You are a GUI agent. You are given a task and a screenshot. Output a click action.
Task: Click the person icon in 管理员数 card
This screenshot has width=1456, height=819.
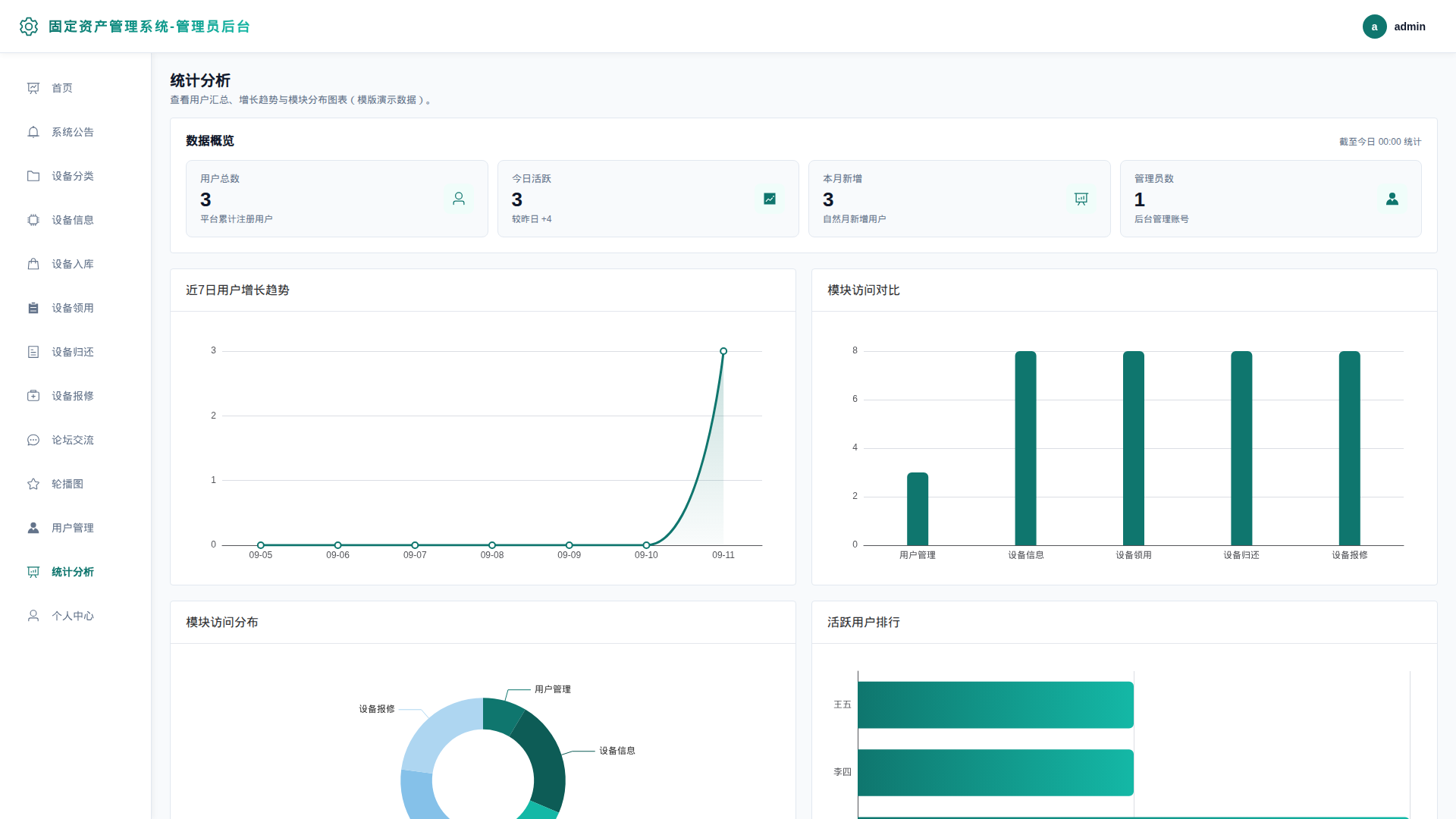click(x=1392, y=199)
